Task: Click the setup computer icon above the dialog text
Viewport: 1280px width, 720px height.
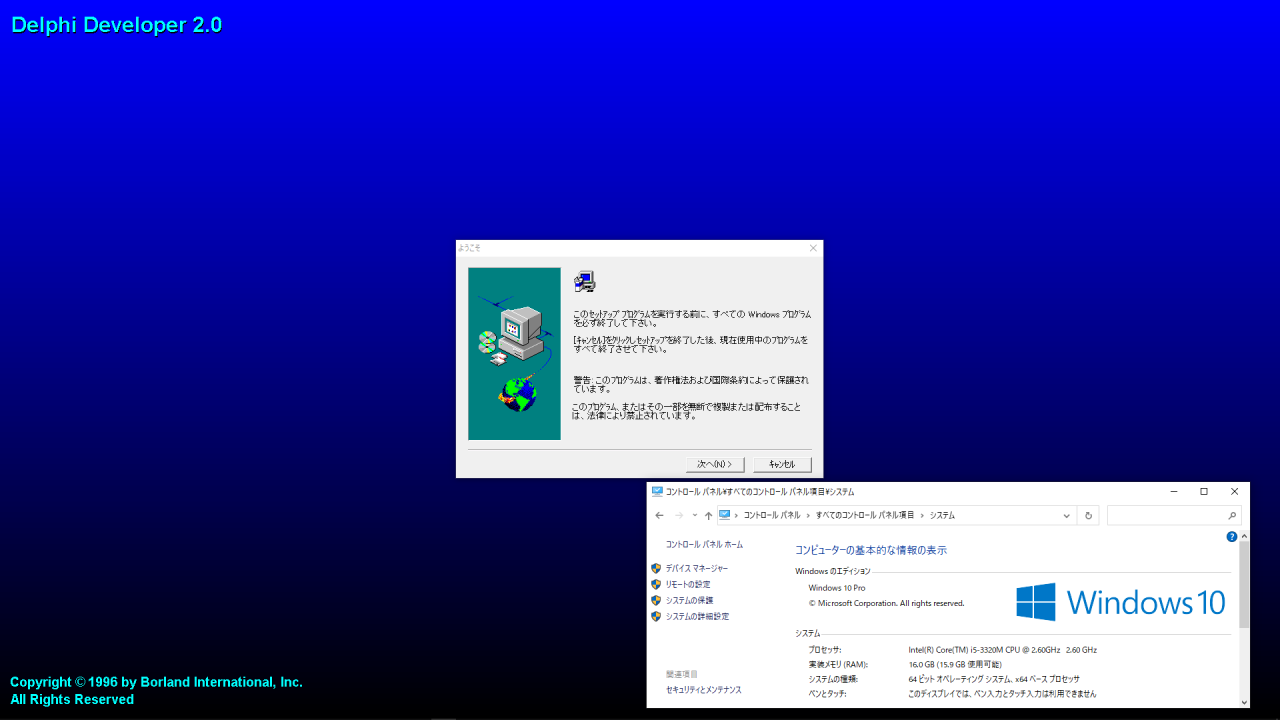Action: [585, 282]
